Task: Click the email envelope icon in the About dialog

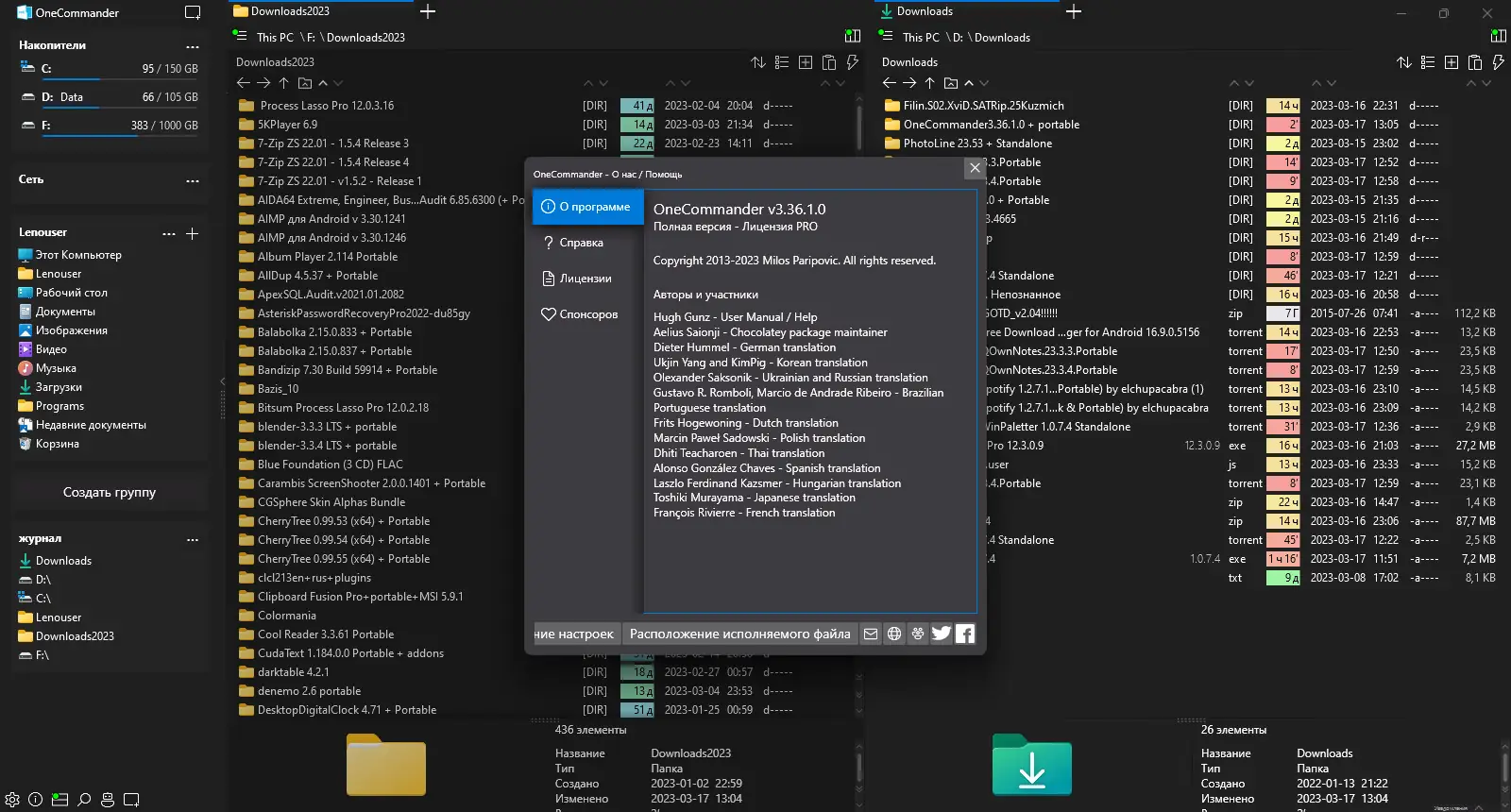Action: (871, 634)
